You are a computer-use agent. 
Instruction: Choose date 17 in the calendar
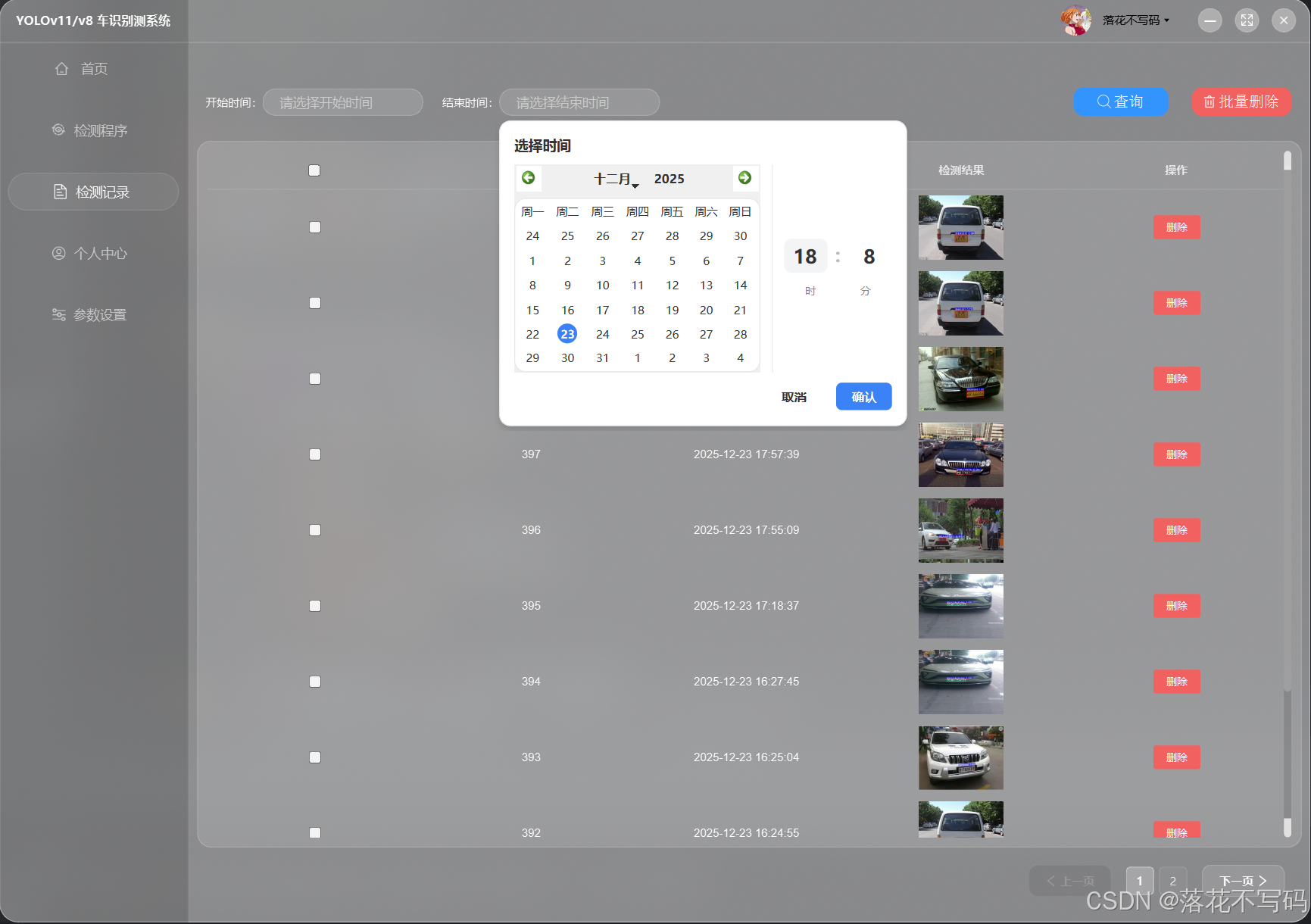coord(602,311)
